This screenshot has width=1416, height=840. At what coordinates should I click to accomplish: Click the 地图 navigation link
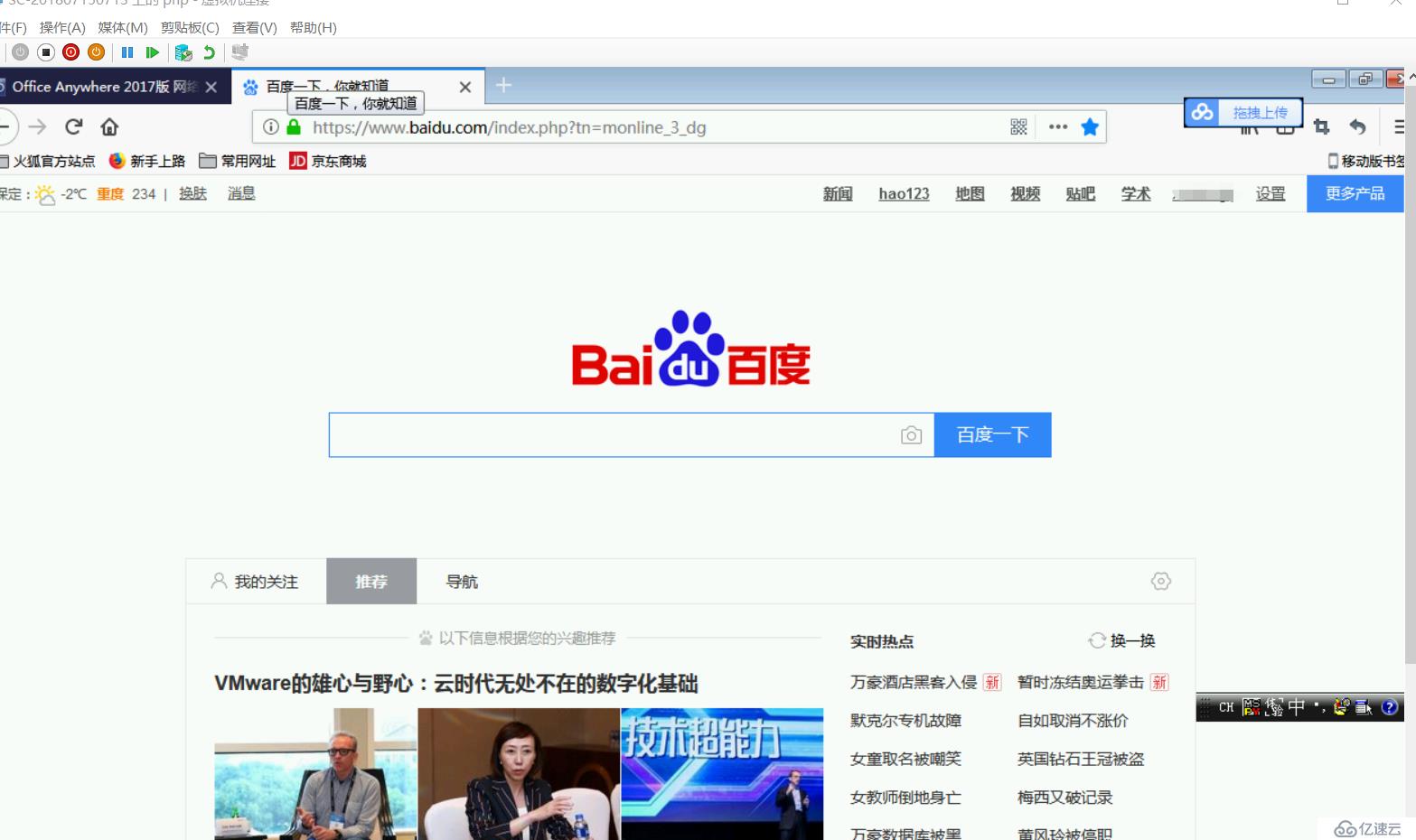[x=970, y=193]
